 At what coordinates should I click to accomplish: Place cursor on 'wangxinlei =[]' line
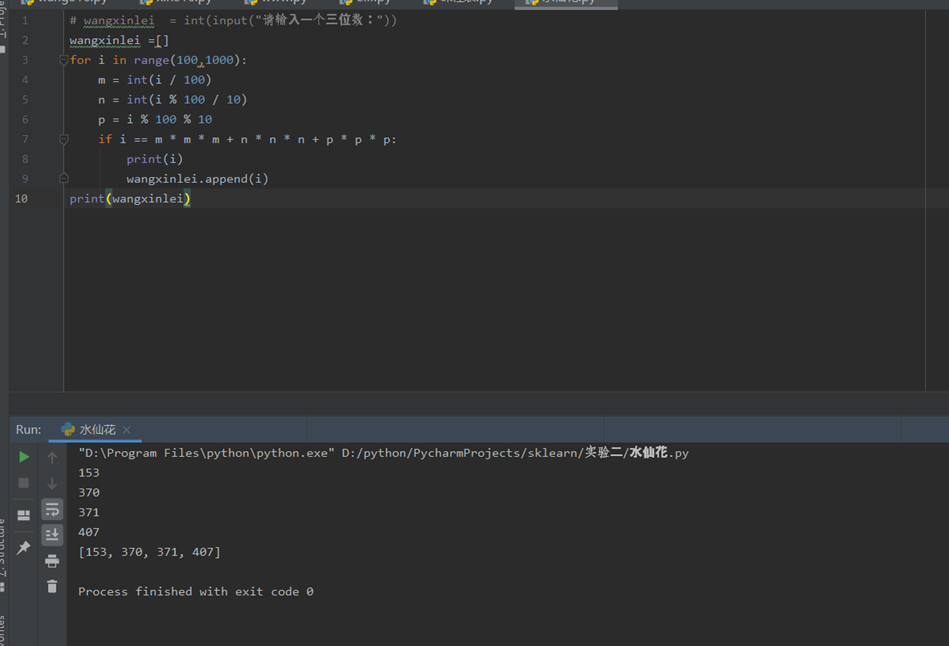[x=119, y=41]
